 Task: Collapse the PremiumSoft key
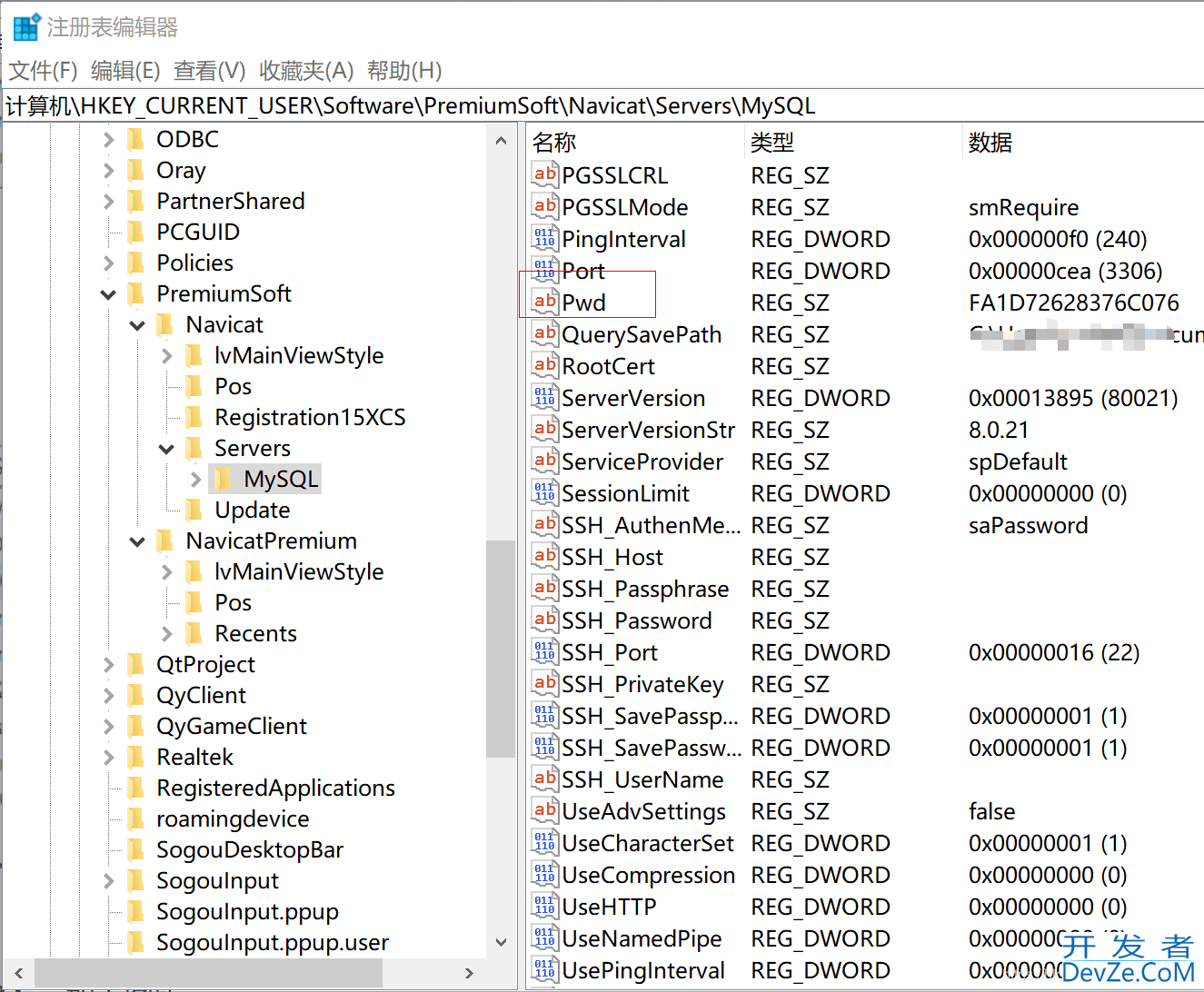[108, 294]
